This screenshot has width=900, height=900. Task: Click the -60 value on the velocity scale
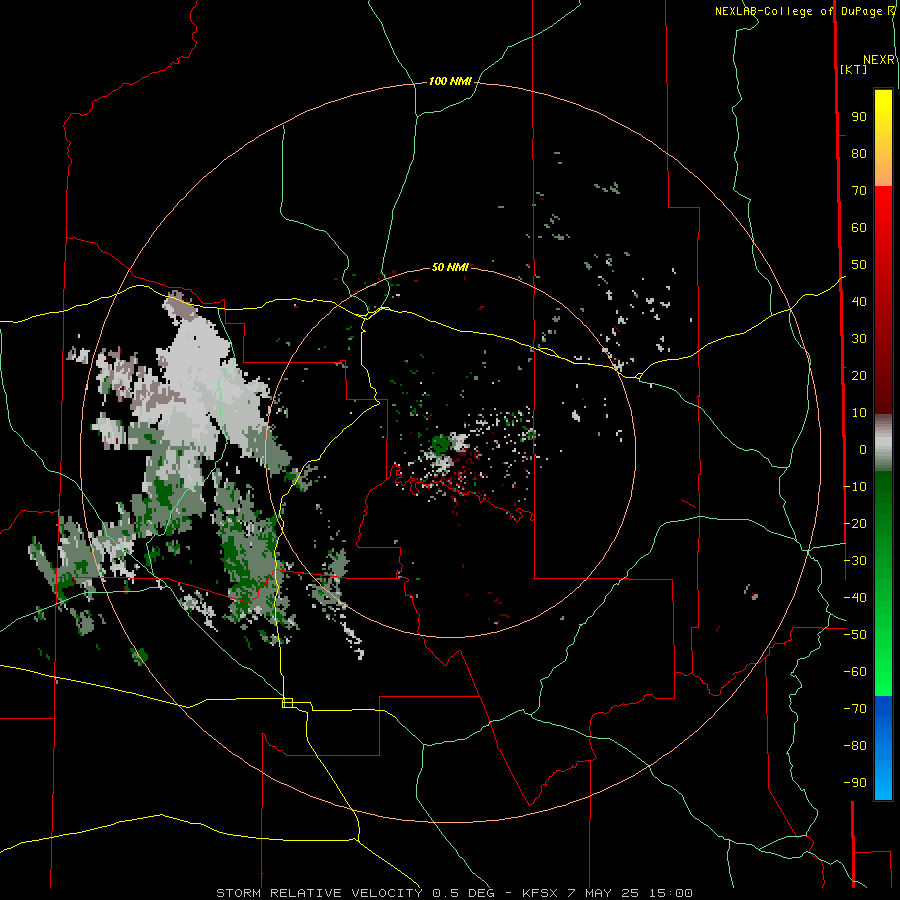point(855,672)
